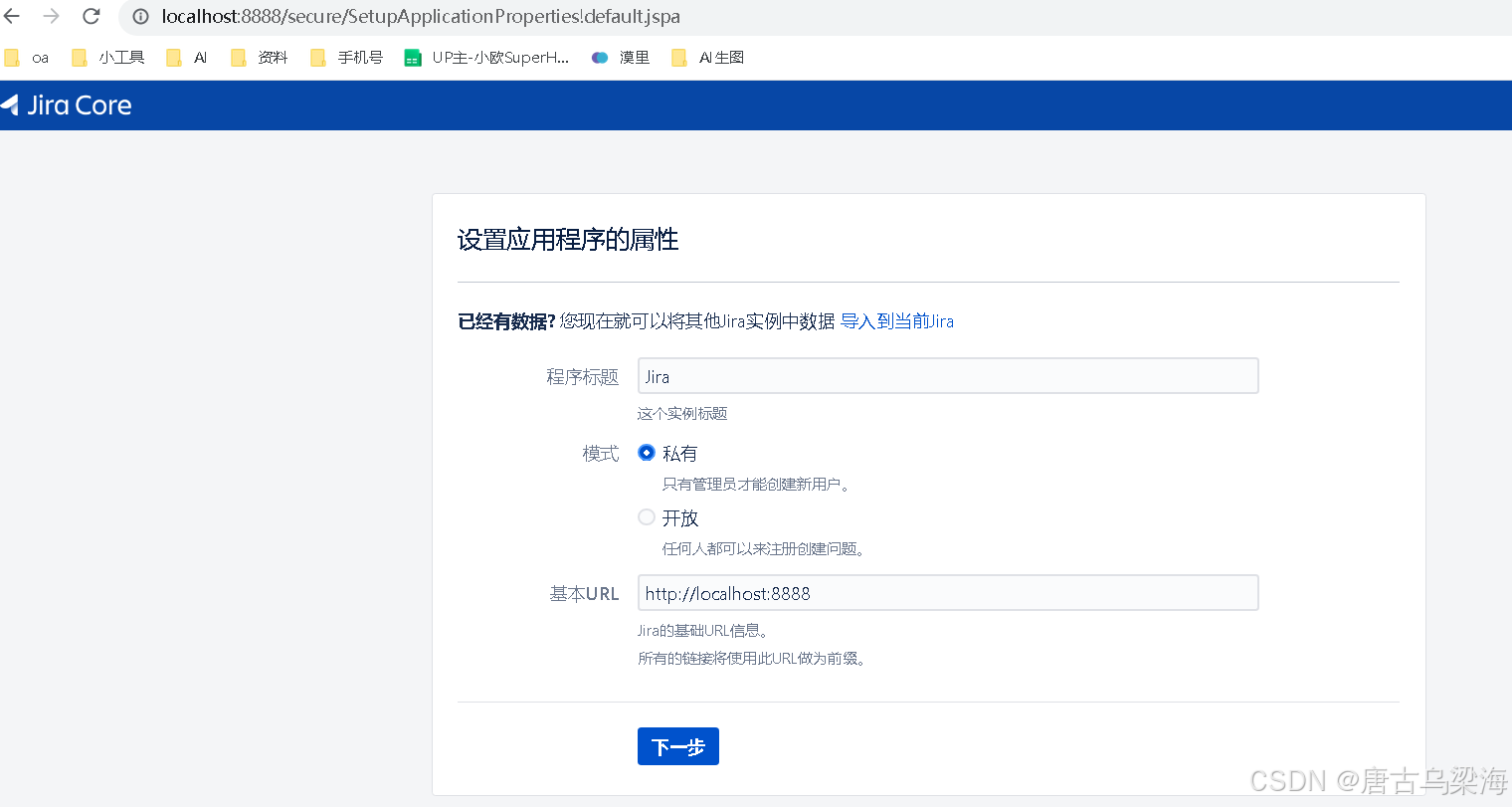Focus the 基本URL input field
Screen dimensions: 1512x807
(x=948, y=593)
